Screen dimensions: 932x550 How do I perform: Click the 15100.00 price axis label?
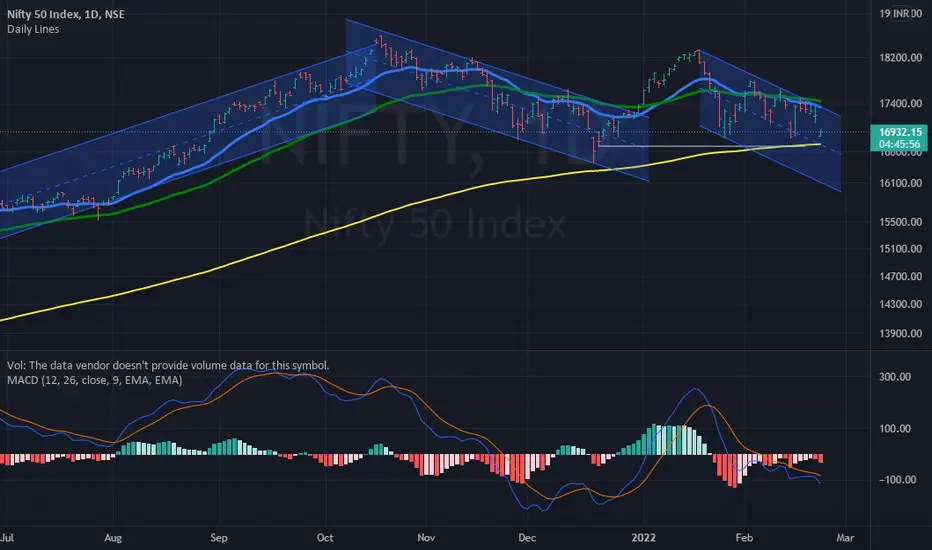(900, 249)
